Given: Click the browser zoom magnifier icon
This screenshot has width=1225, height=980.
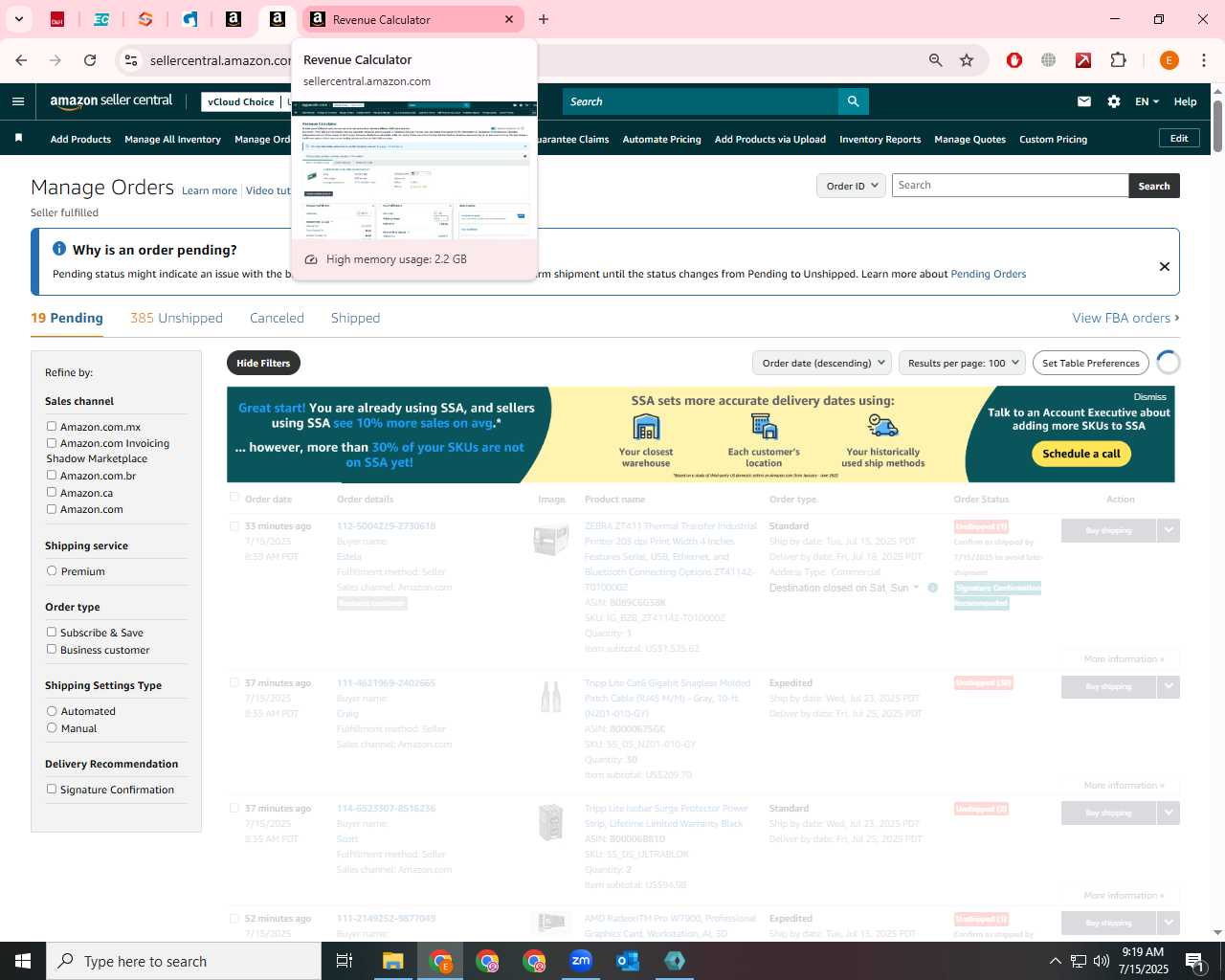Looking at the screenshot, I should point(935,60).
